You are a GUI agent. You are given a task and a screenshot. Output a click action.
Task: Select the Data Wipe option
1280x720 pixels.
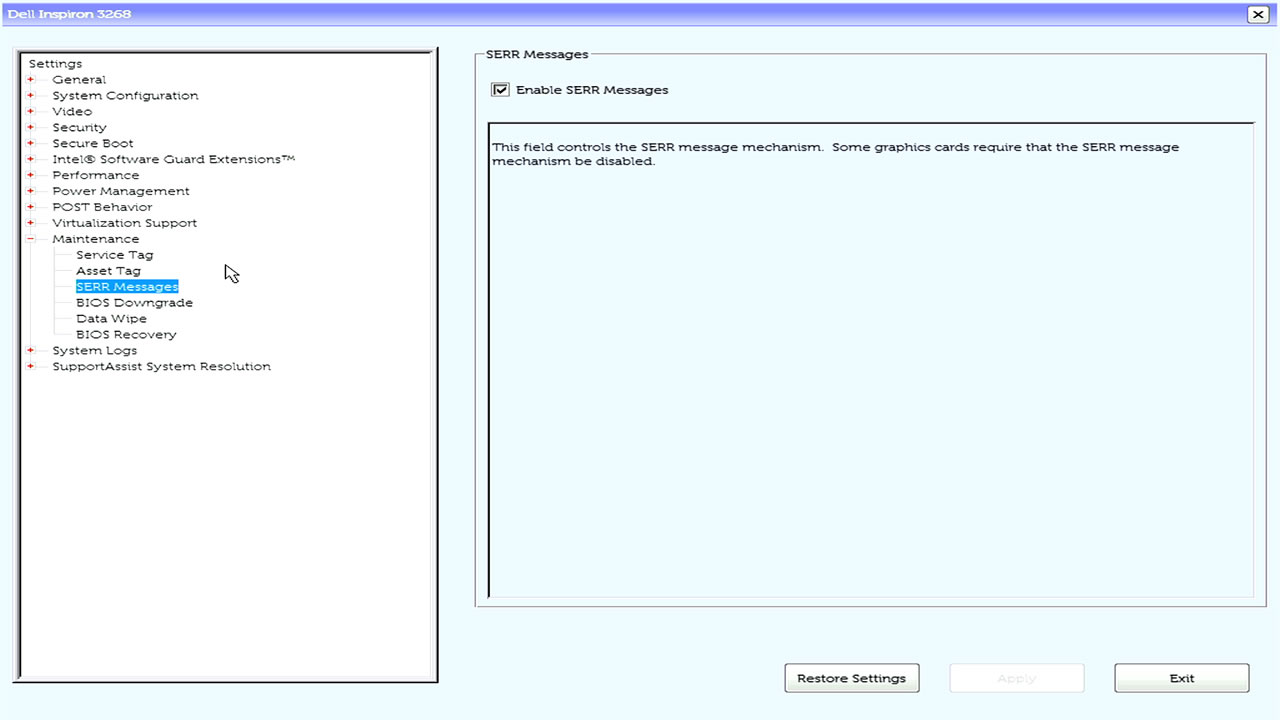tap(111, 319)
